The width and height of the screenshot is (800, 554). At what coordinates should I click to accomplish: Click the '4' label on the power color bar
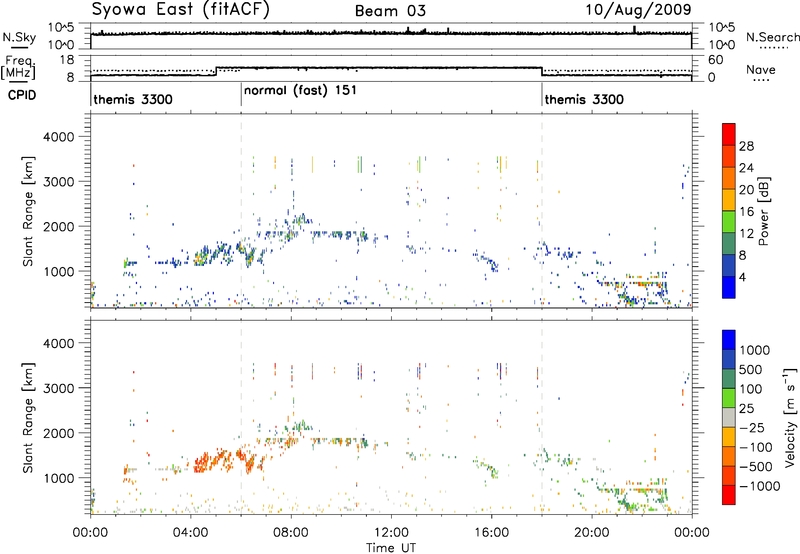[742, 278]
